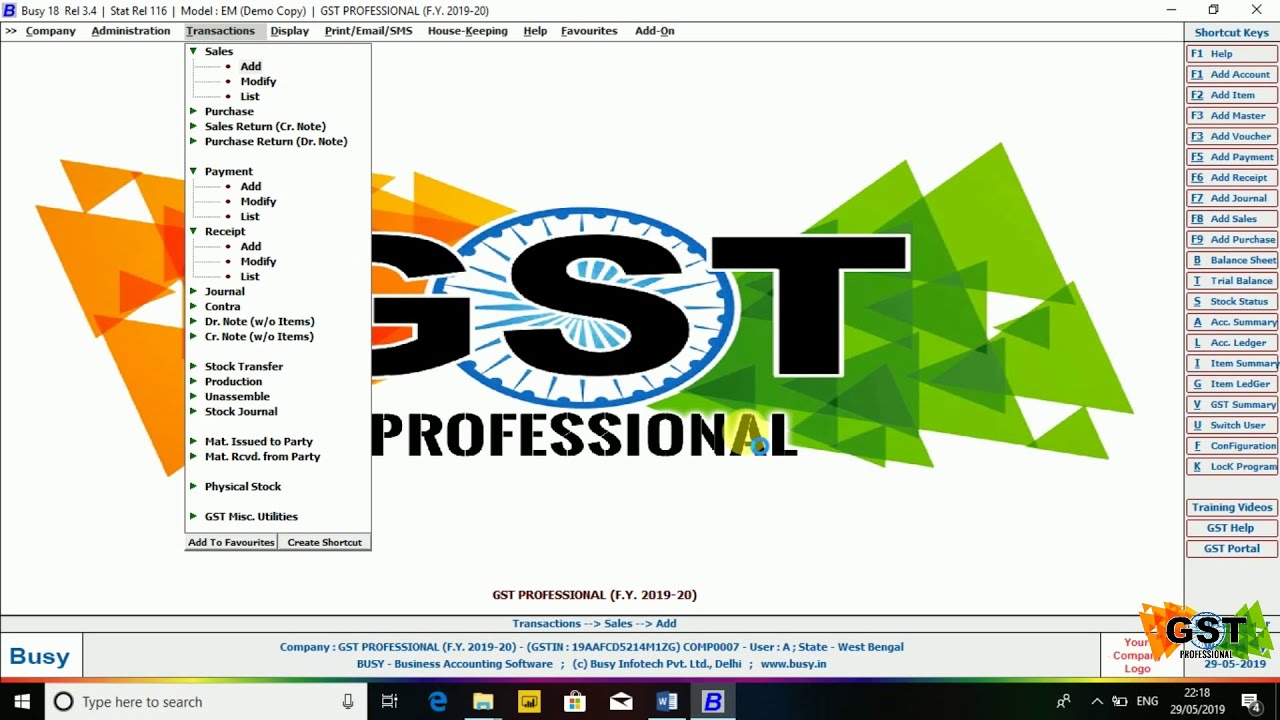Expand the Sales Return (Cr. Note) arrow

pos(193,126)
